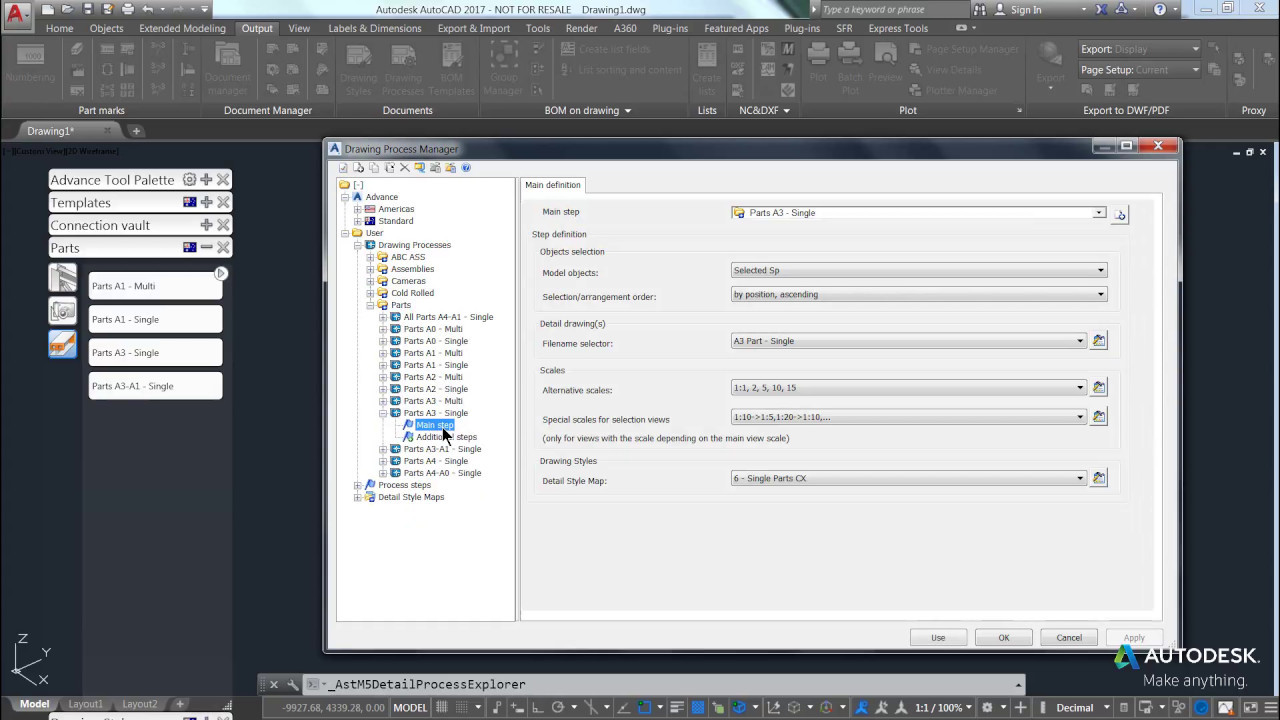Click the Parts A1 - Single palette button
The image size is (1280, 720).
click(x=155, y=319)
